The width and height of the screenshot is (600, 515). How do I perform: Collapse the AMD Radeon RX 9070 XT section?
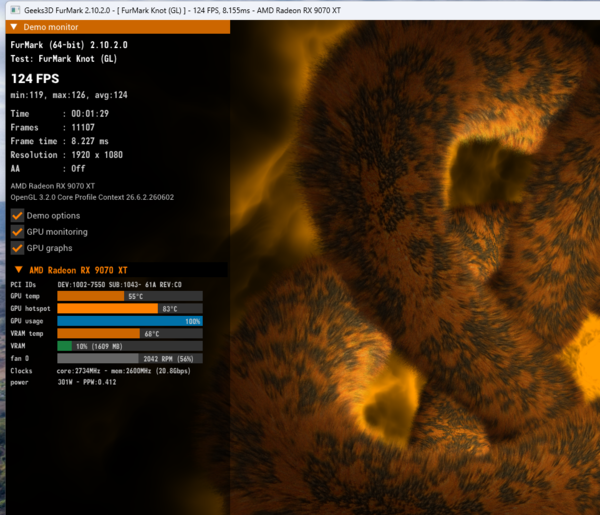point(18,270)
